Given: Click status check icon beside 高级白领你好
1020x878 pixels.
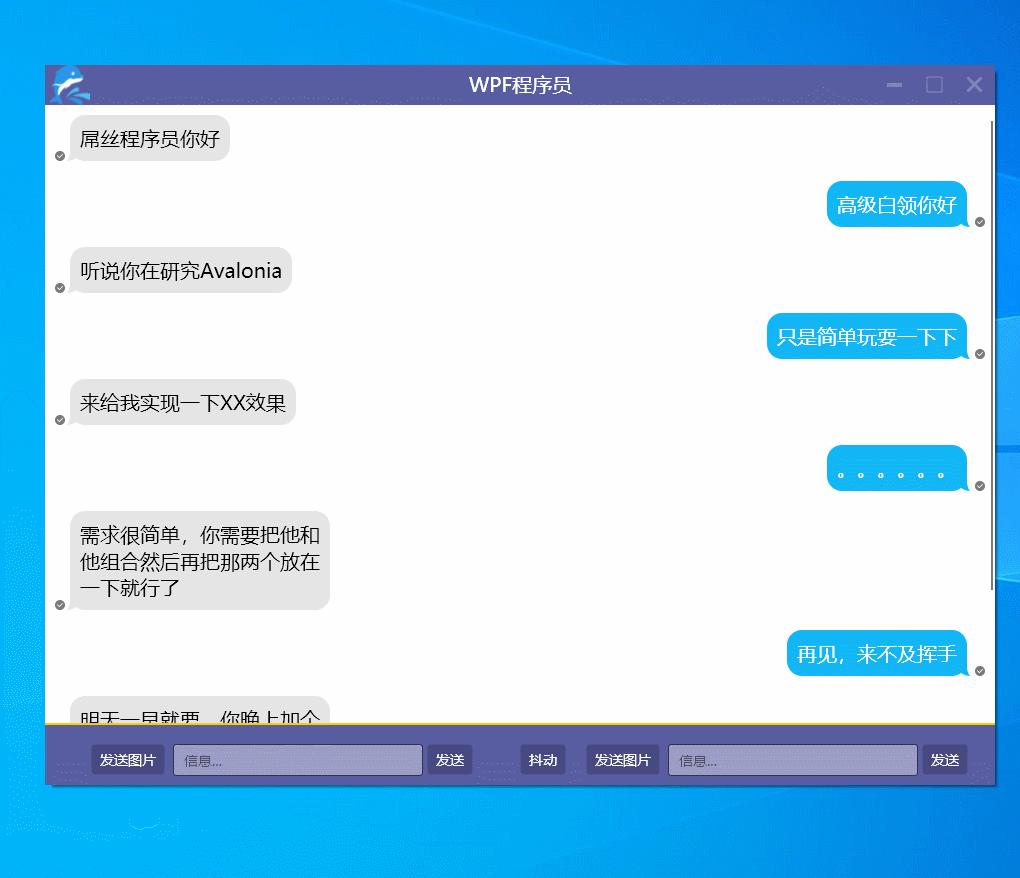Looking at the screenshot, I should click(x=980, y=222).
